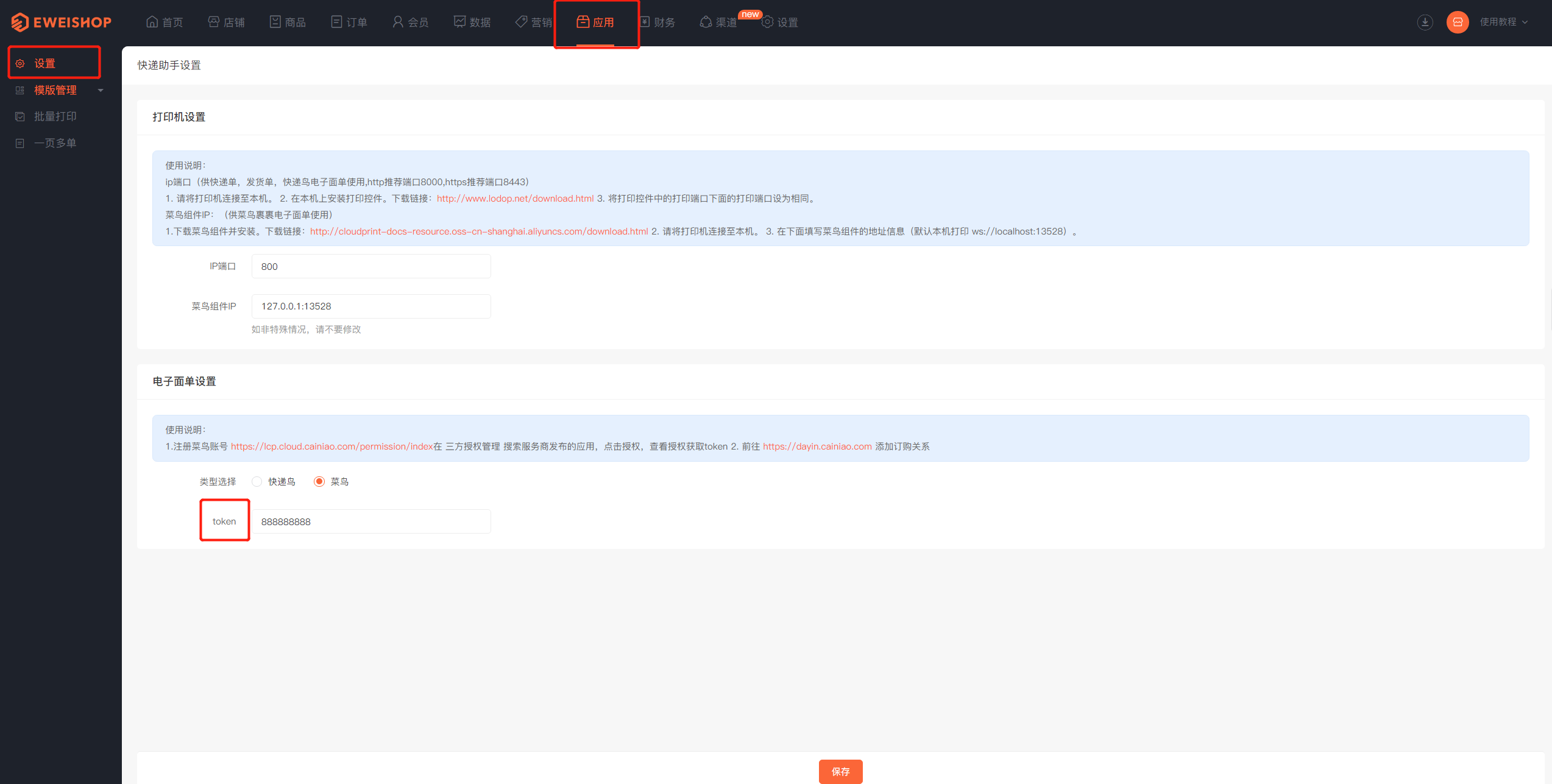1552x784 pixels.
Task: Click the 快递助手设置 page title
Action: click(x=169, y=65)
